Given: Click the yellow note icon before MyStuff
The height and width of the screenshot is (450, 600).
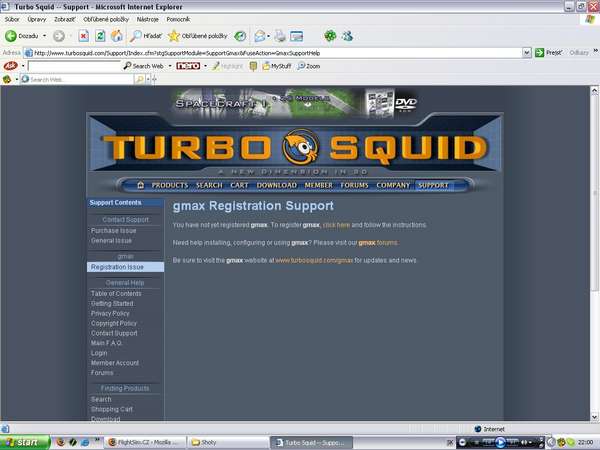Looking at the screenshot, I should point(253,66).
